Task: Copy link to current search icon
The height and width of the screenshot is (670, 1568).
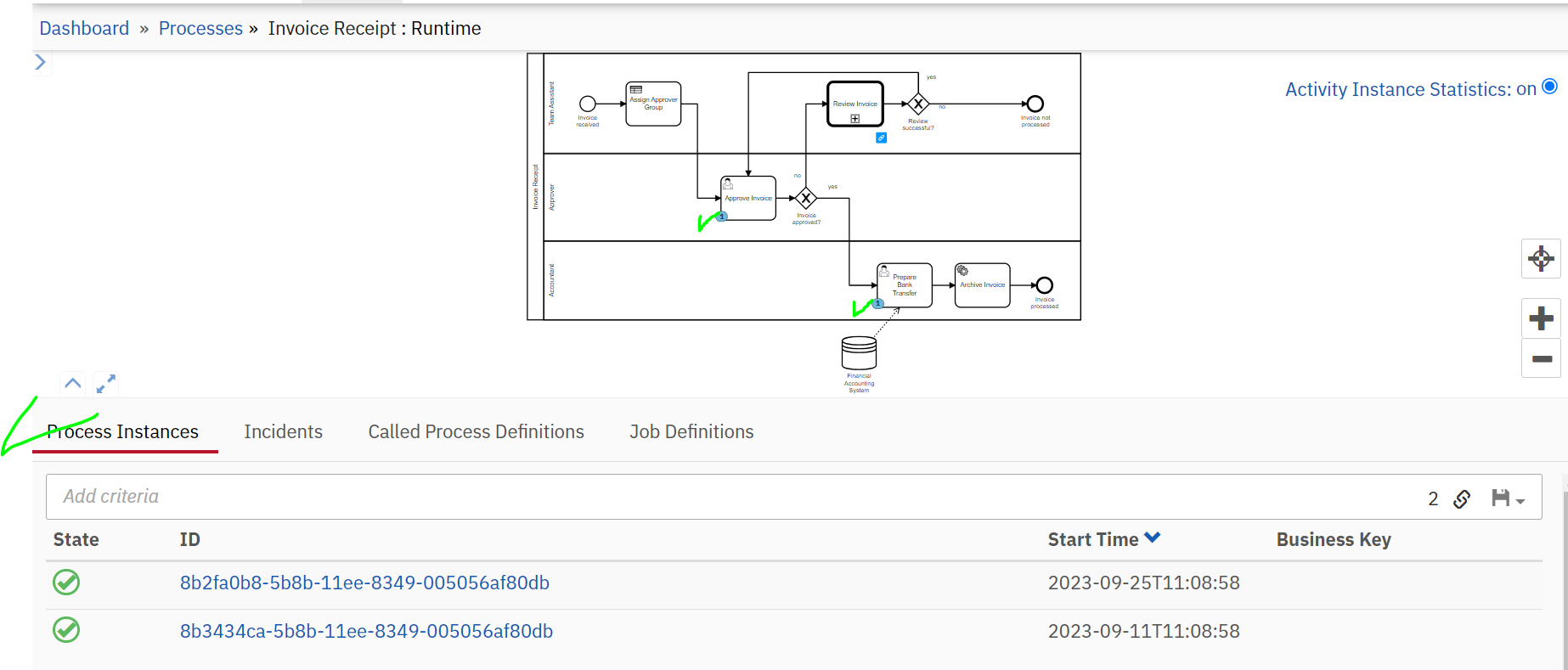Action: coord(1462,498)
